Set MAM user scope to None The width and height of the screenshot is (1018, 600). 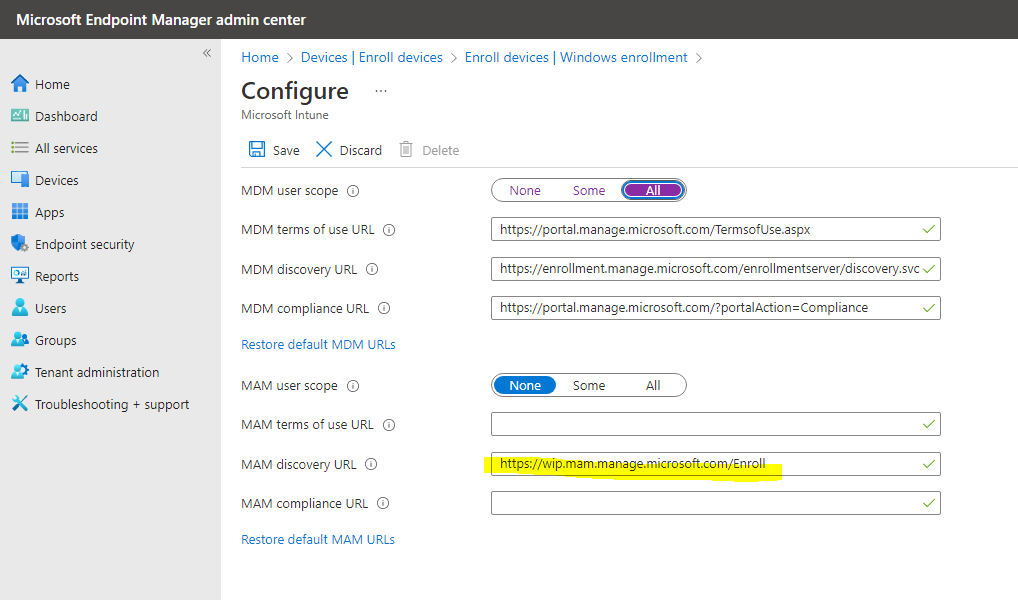coord(525,385)
